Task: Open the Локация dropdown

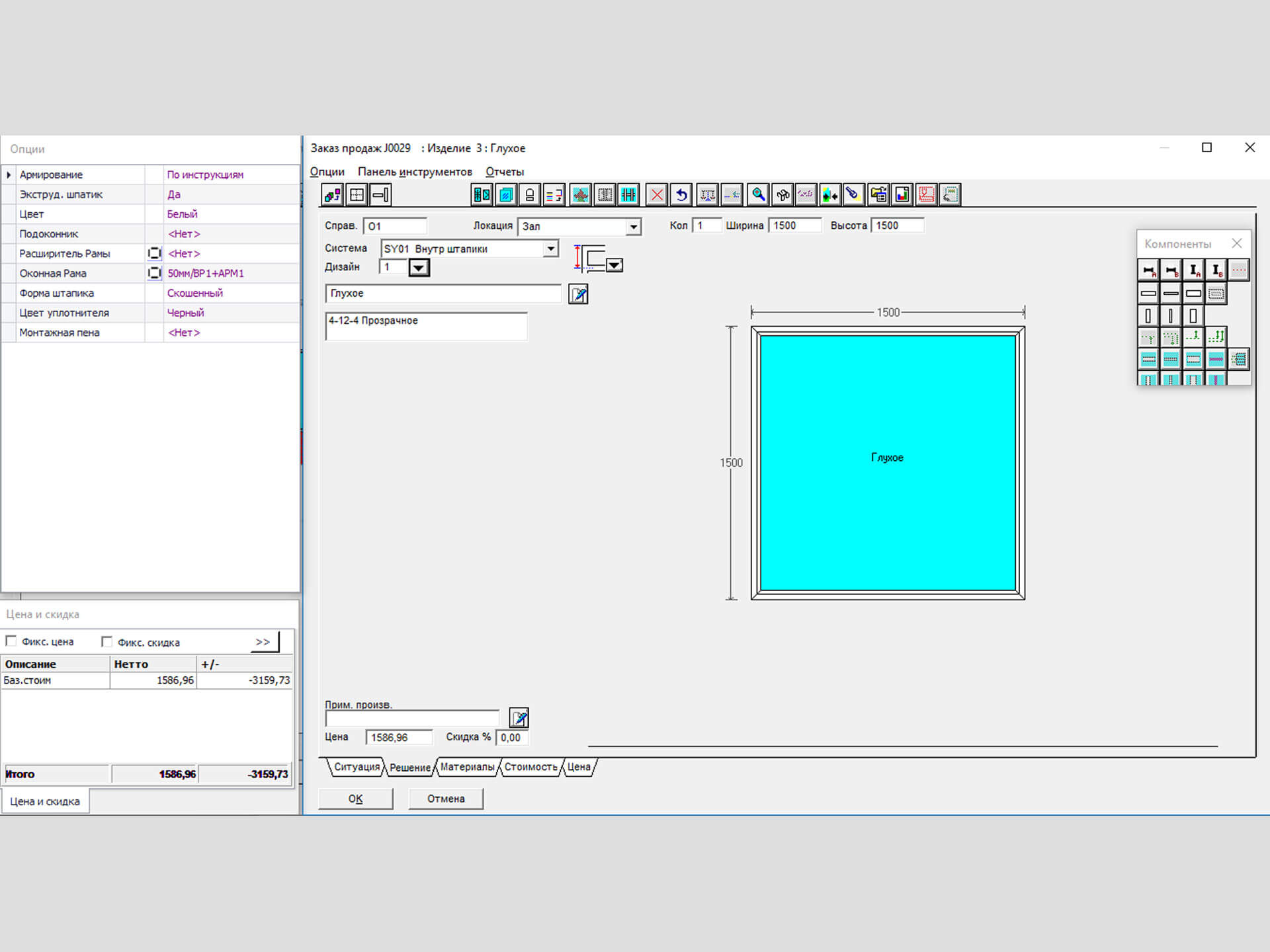Action: [x=633, y=227]
